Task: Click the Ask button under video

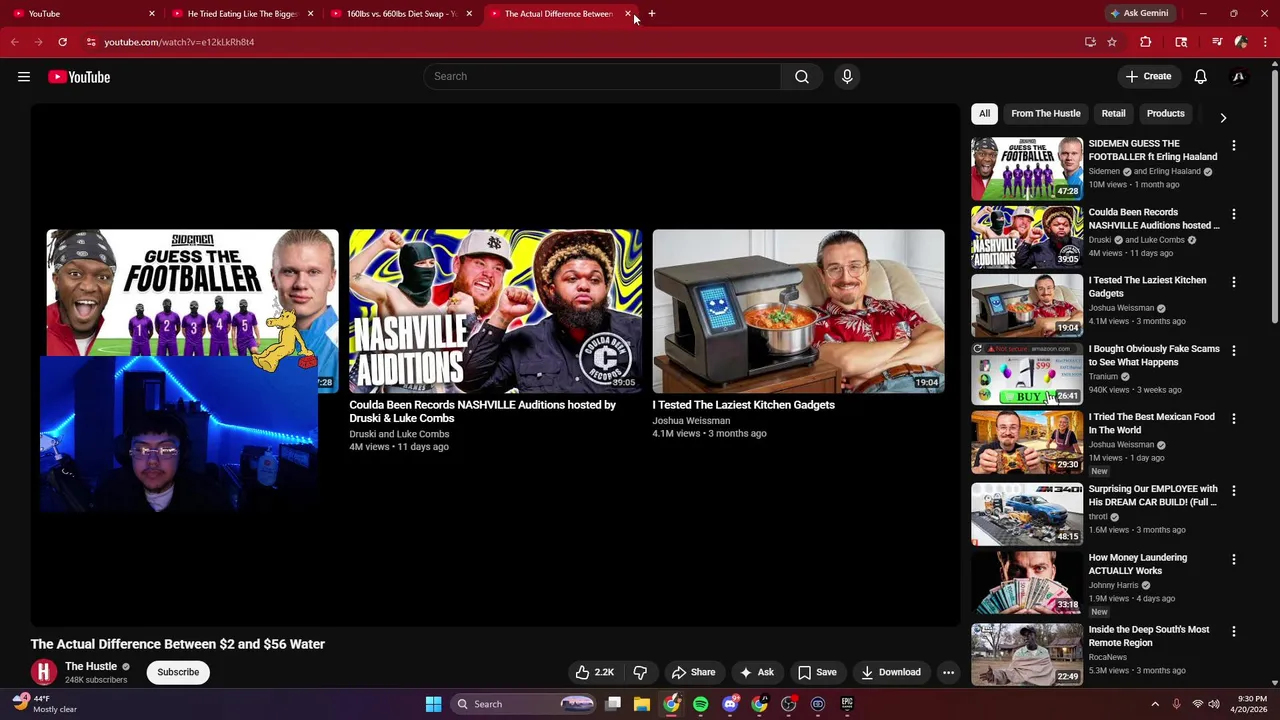Action: (757, 672)
